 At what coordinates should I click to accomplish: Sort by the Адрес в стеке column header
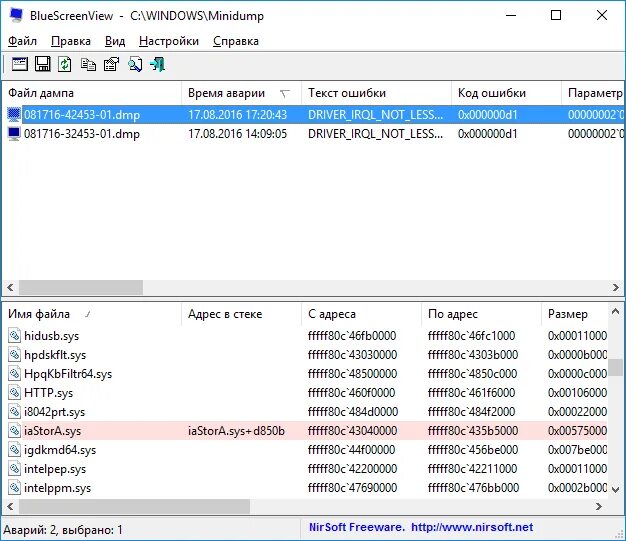tap(241, 314)
